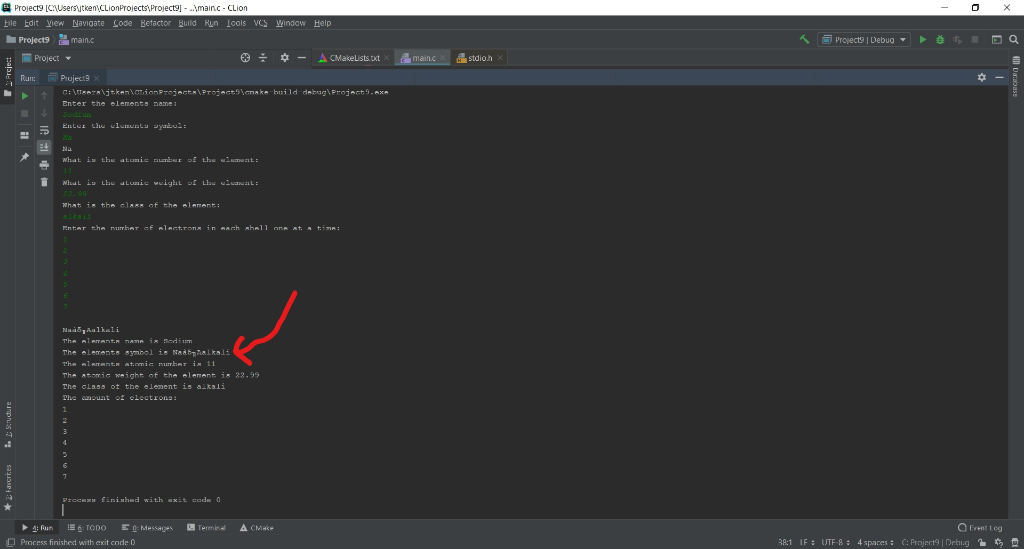
Task: Open the Edit menu
Action: click(x=31, y=23)
